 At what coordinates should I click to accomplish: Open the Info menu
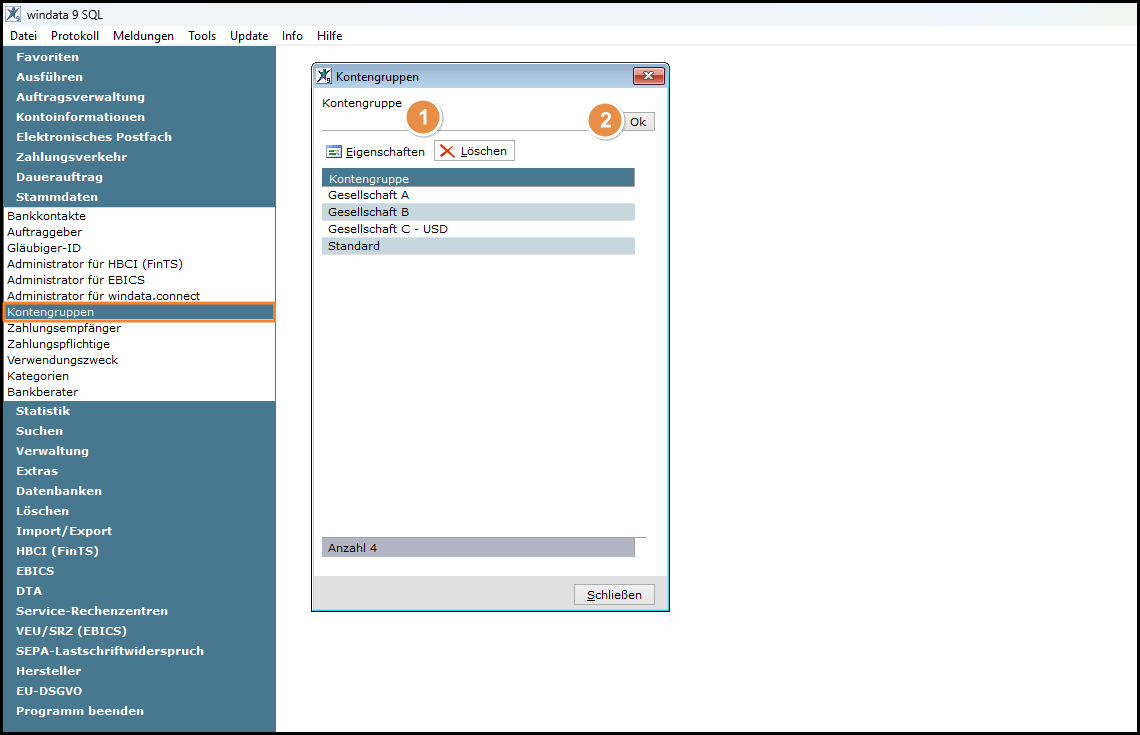click(292, 36)
